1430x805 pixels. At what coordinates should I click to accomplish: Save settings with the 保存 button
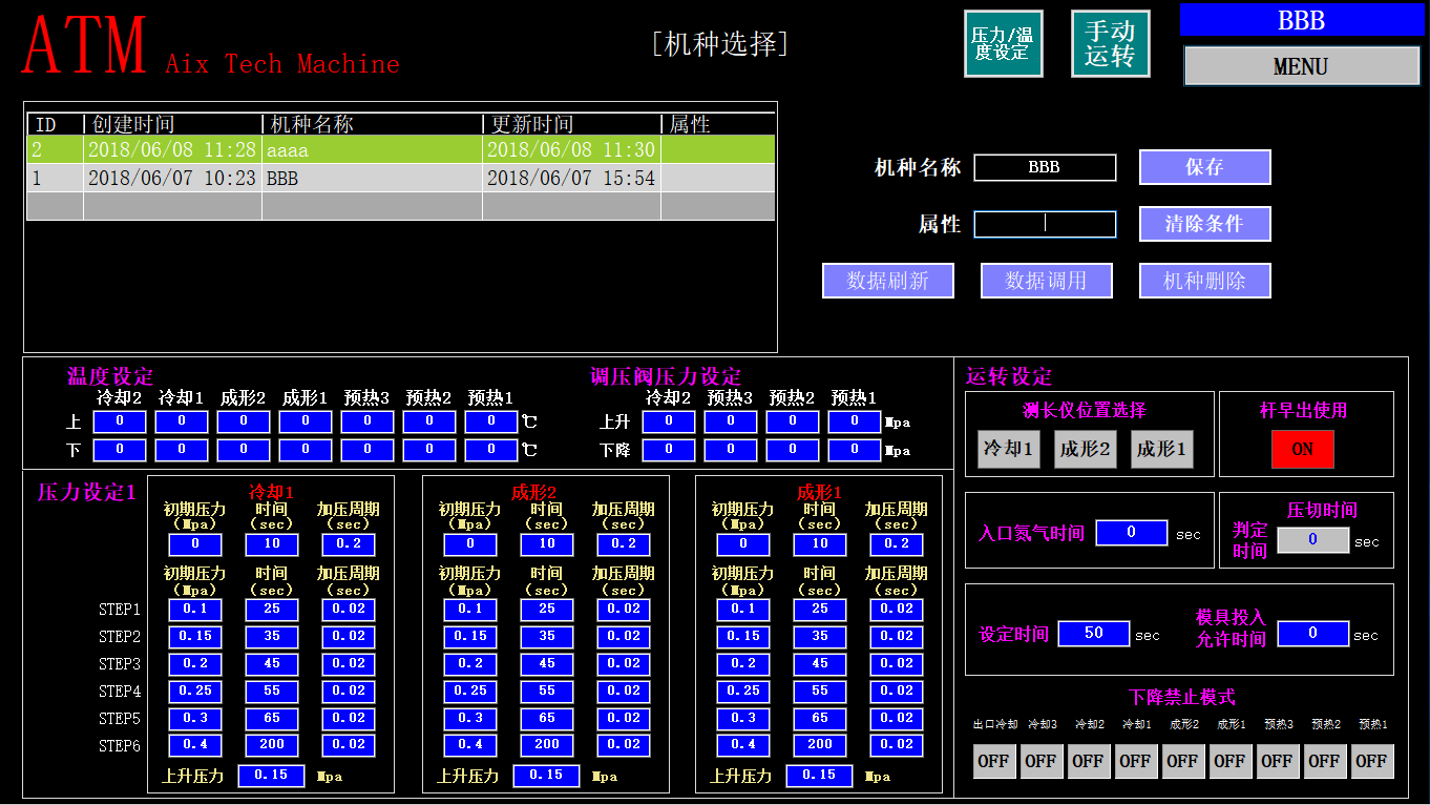pyautogui.click(x=1204, y=167)
